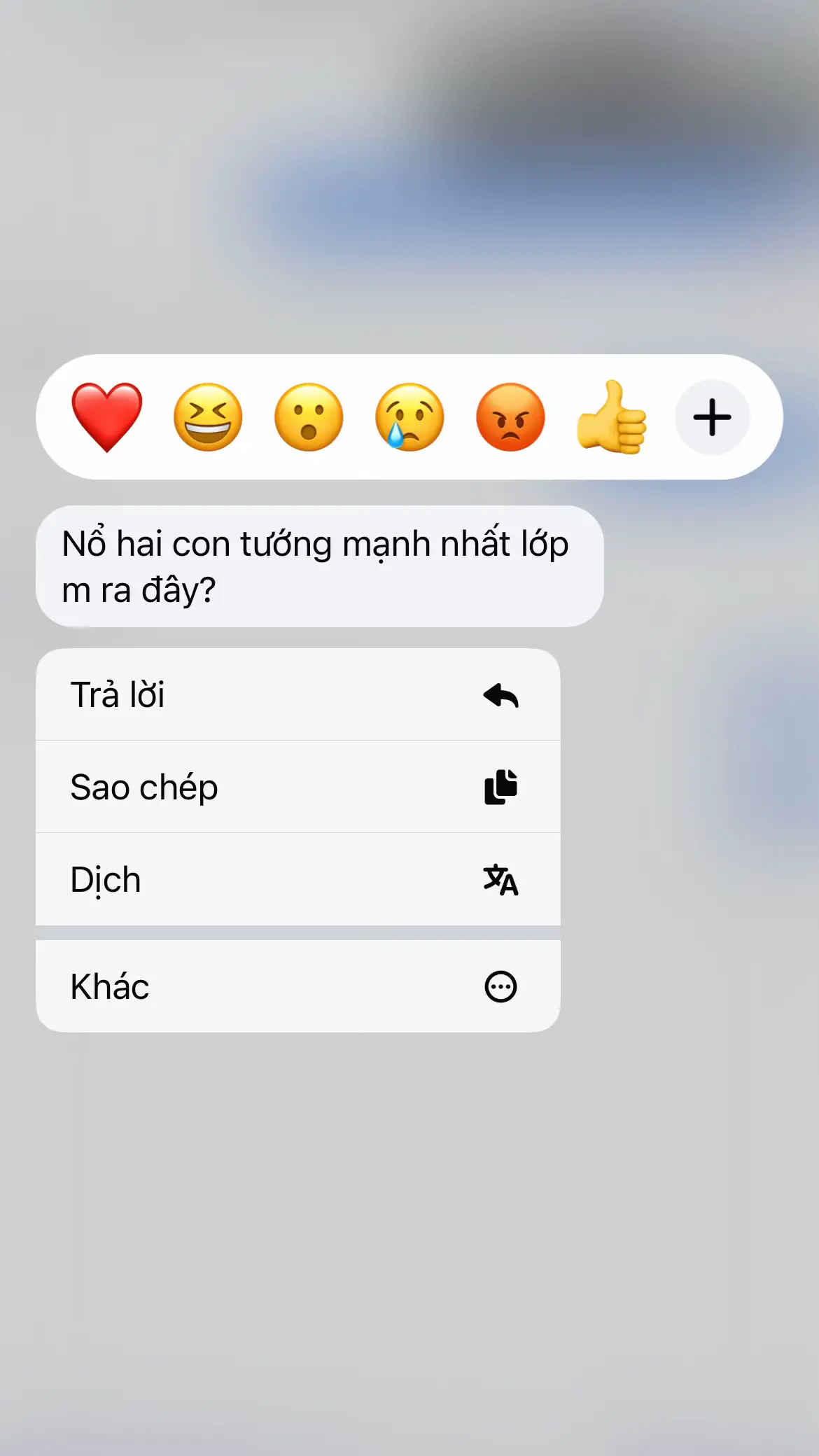React with the laughing squint emoji
Viewport: 819px width, 1456px height.
tap(208, 417)
